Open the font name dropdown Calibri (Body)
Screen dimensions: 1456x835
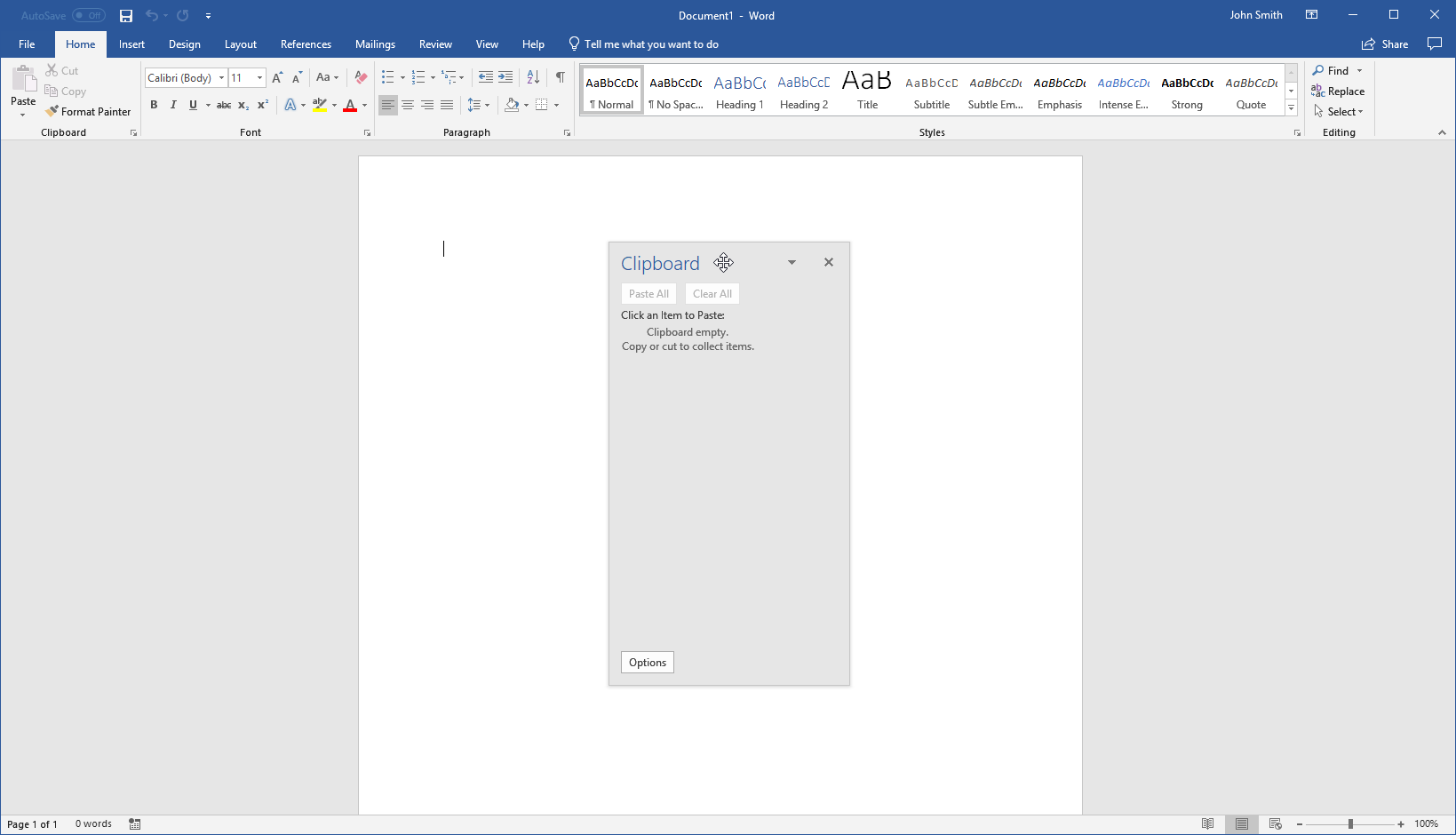pyautogui.click(x=221, y=78)
